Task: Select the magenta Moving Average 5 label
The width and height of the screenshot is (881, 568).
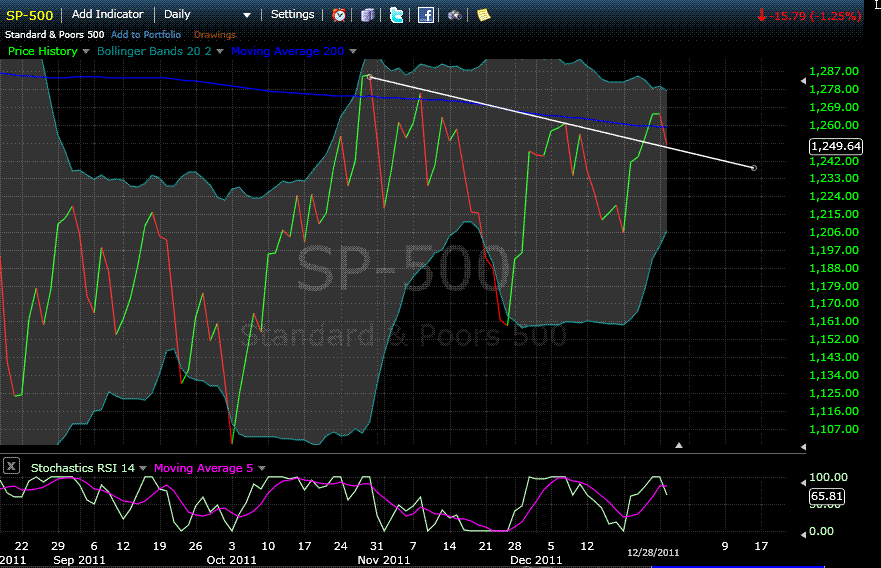Action: point(203,468)
